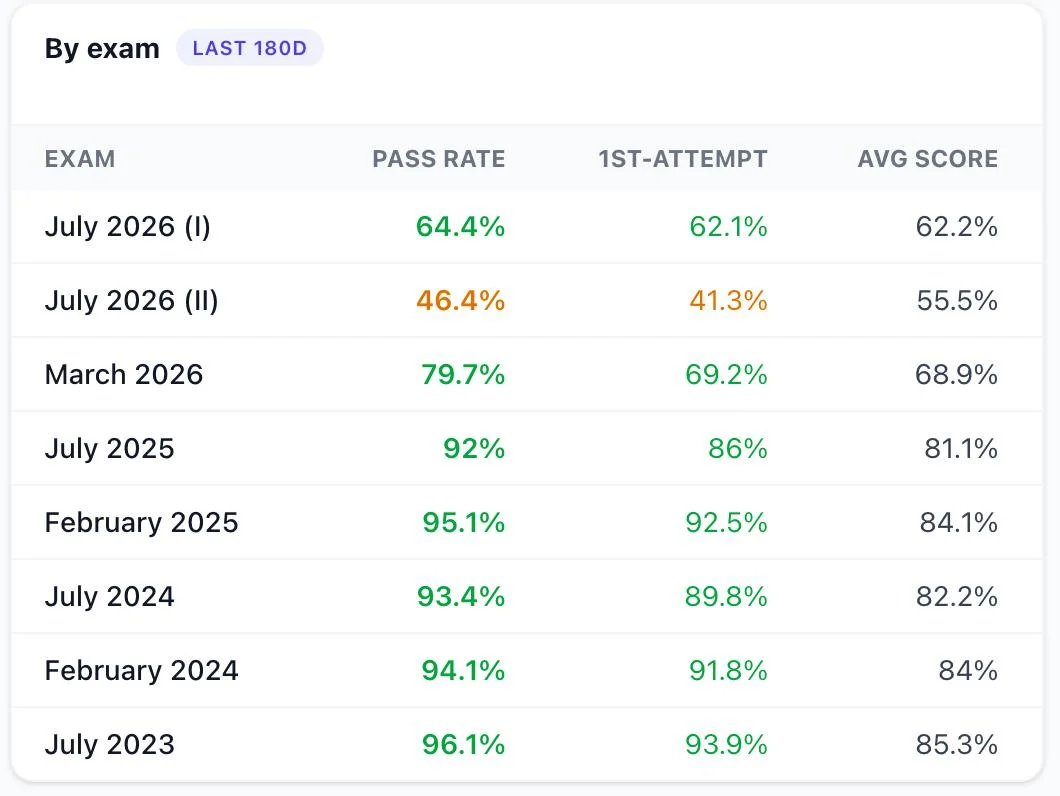Image resolution: width=1060 pixels, height=796 pixels.
Task: Open the July 2026 (II) exam row
Action: point(527,300)
